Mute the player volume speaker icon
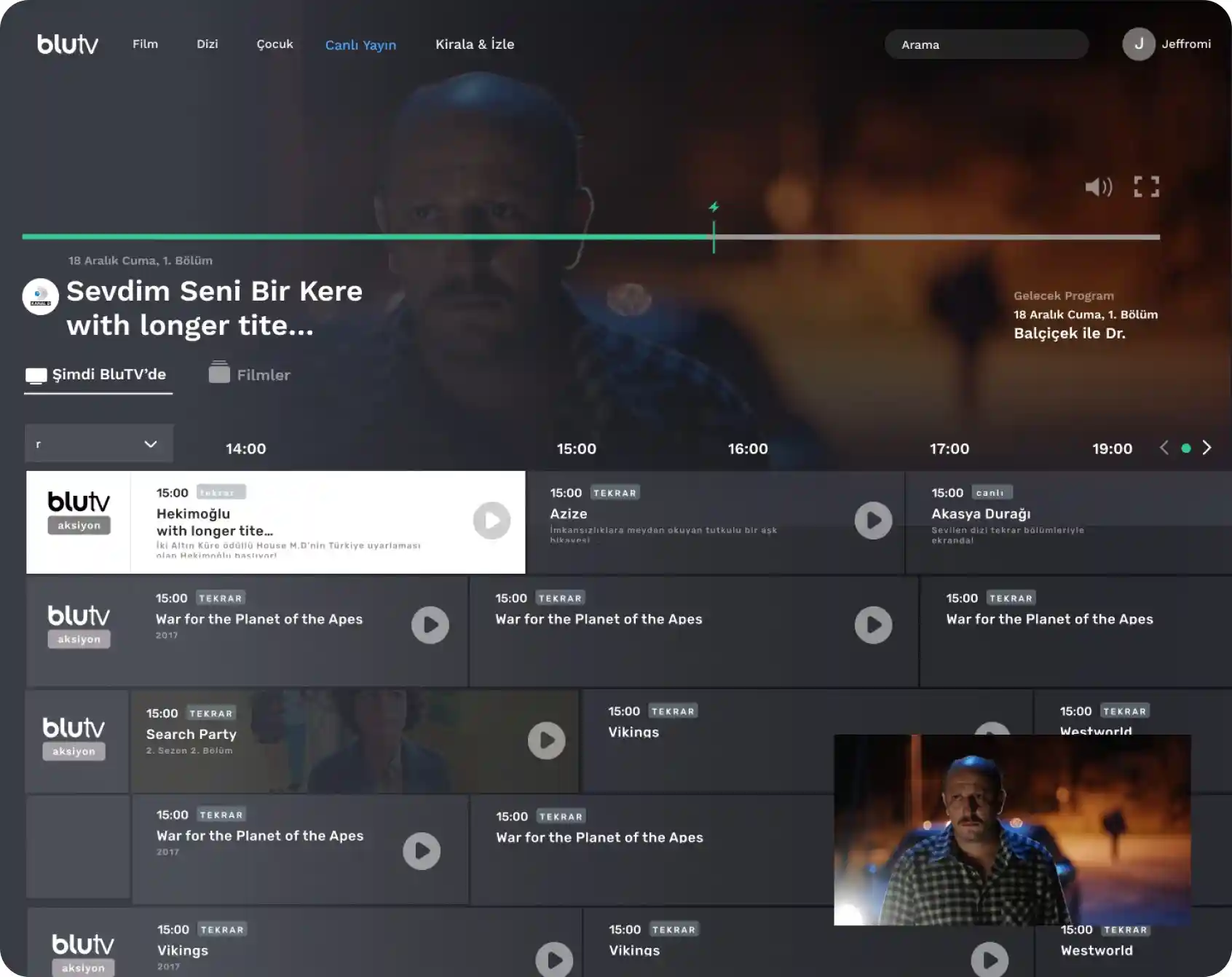1232x977 pixels. [1099, 187]
